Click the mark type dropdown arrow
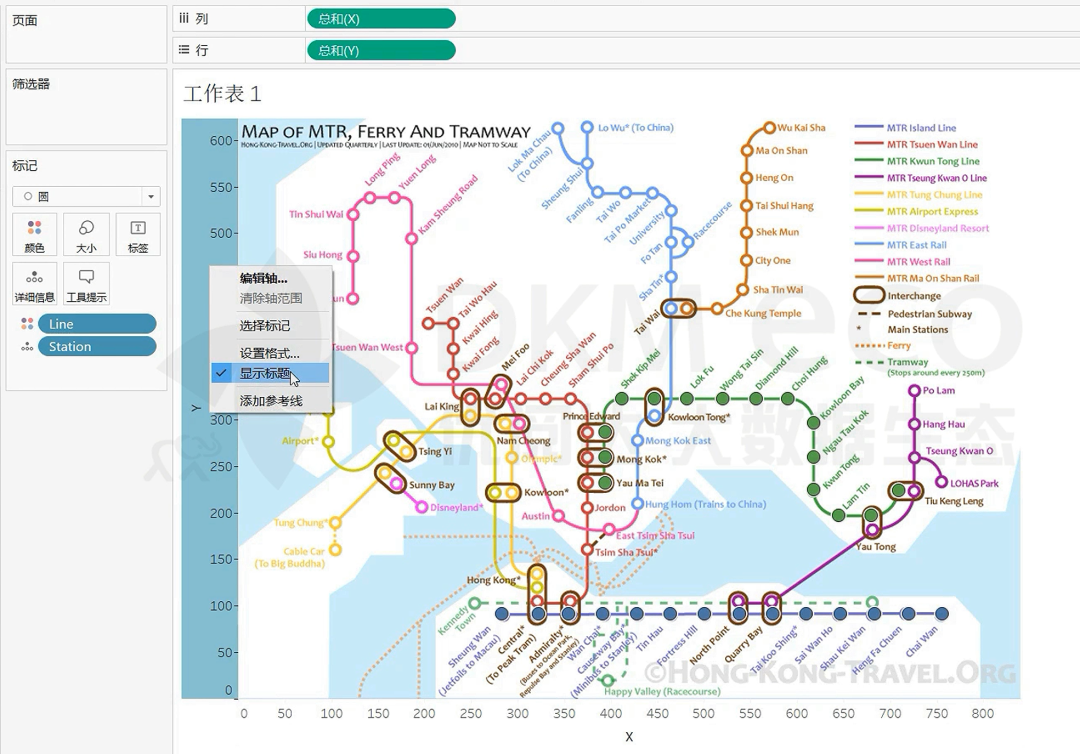Screen dimensions: 1080x754 pos(151,197)
